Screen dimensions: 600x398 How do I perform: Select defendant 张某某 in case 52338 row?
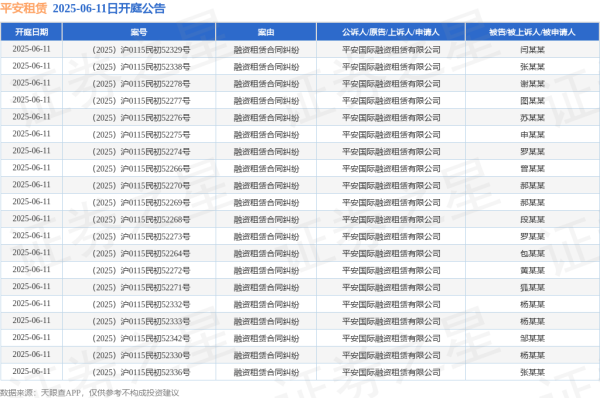(x=532, y=67)
